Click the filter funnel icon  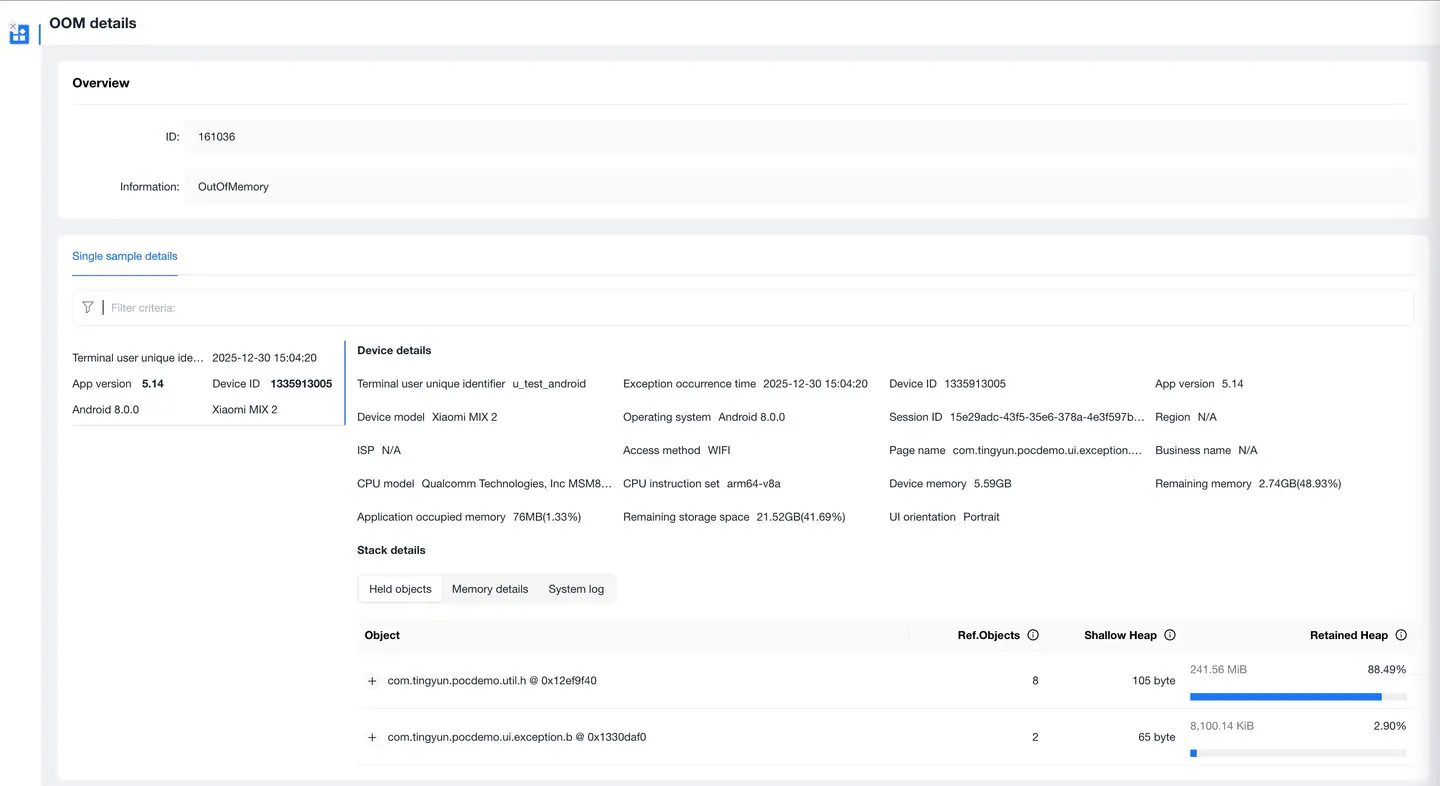point(88,308)
